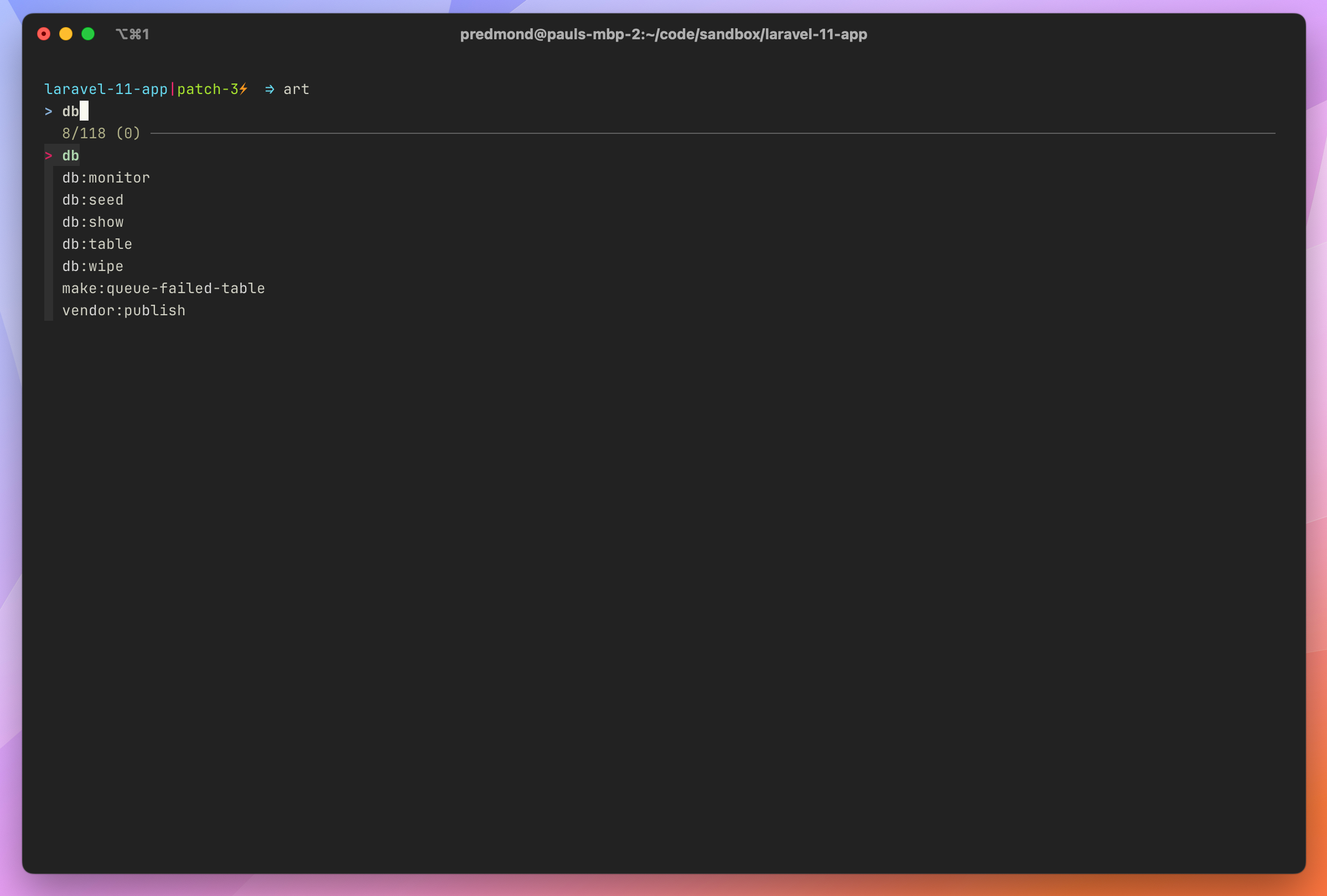Click the typed 'art' command
Screen dimensions: 1327x896
coord(297,90)
